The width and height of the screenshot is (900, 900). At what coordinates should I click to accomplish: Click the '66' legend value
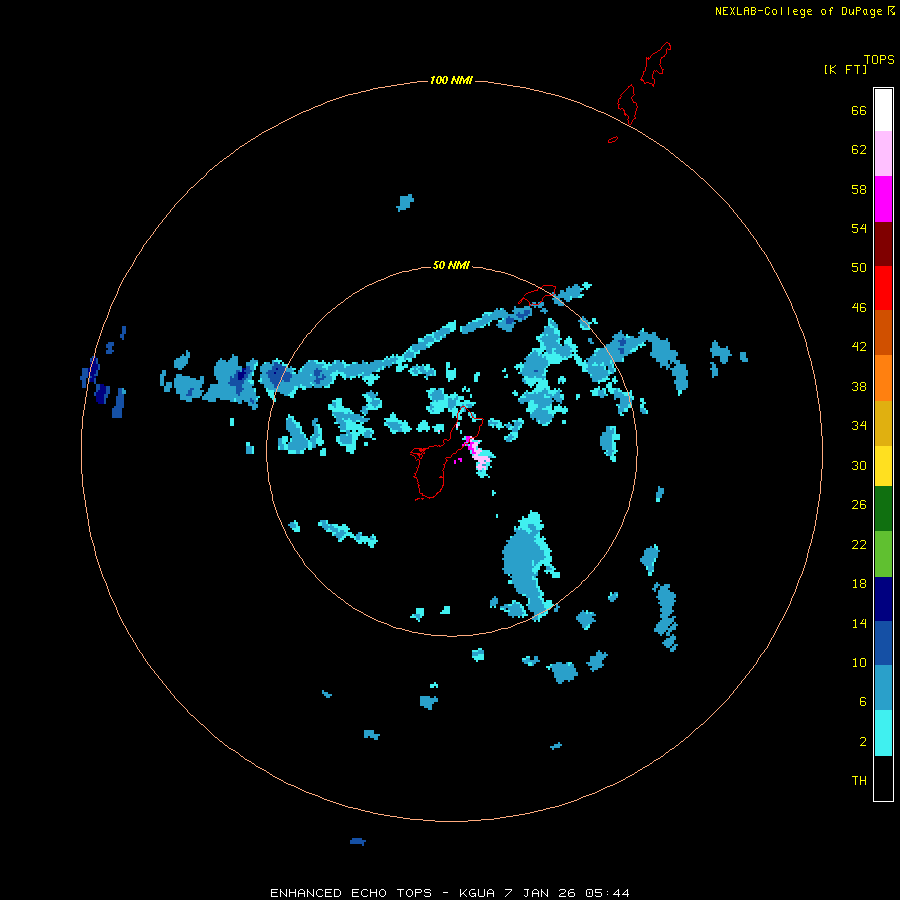point(859,110)
